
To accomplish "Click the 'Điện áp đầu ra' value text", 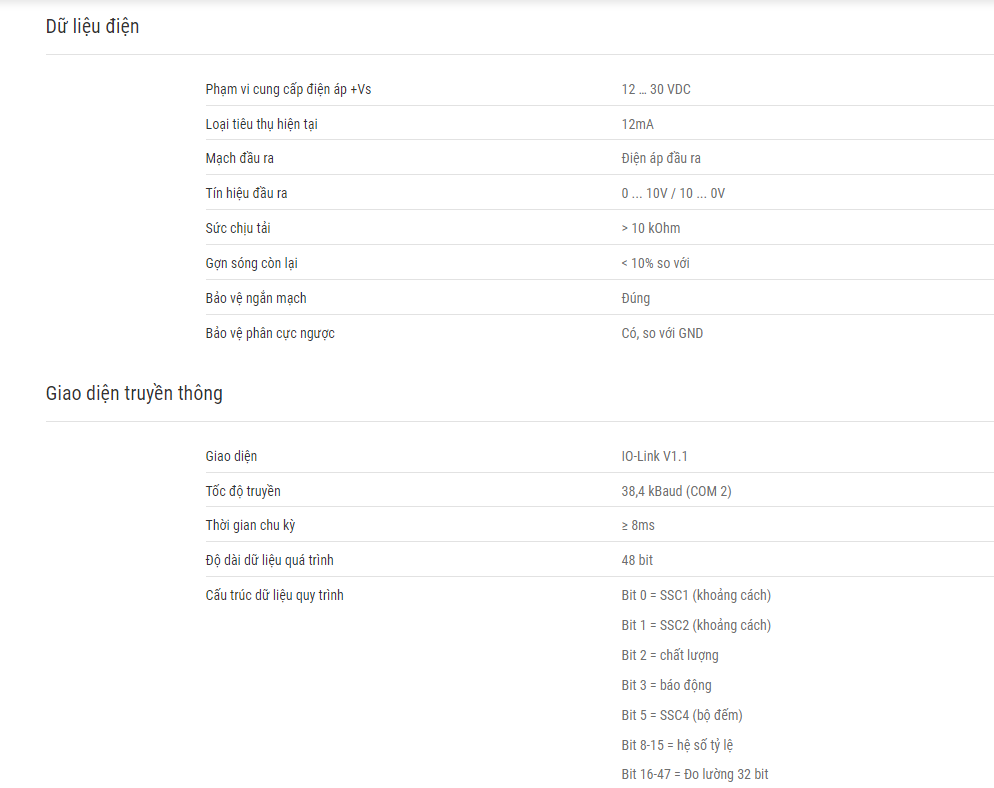I will (661, 158).
